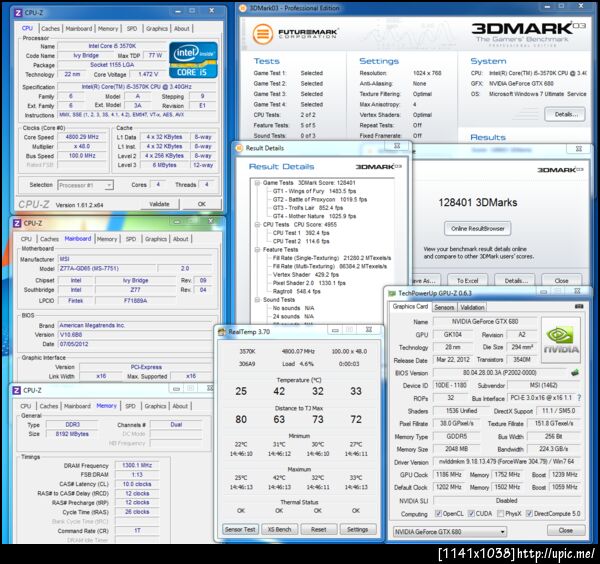Click the Bus Interface question mark icon
The image size is (600, 564).
(x=579, y=398)
